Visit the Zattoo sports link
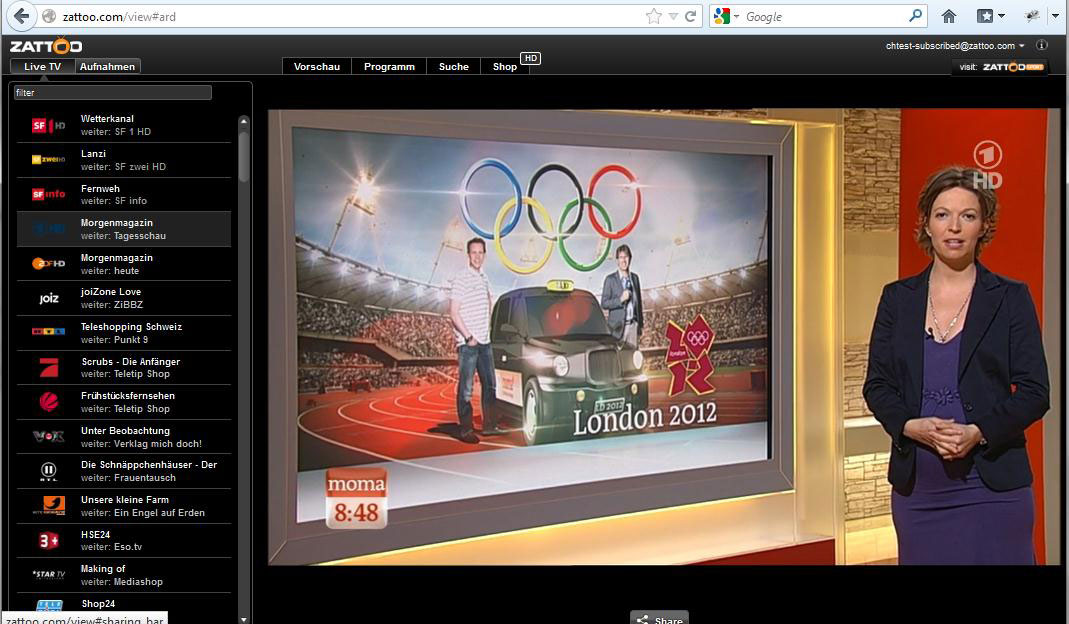This screenshot has height=624, width=1069. coord(999,67)
